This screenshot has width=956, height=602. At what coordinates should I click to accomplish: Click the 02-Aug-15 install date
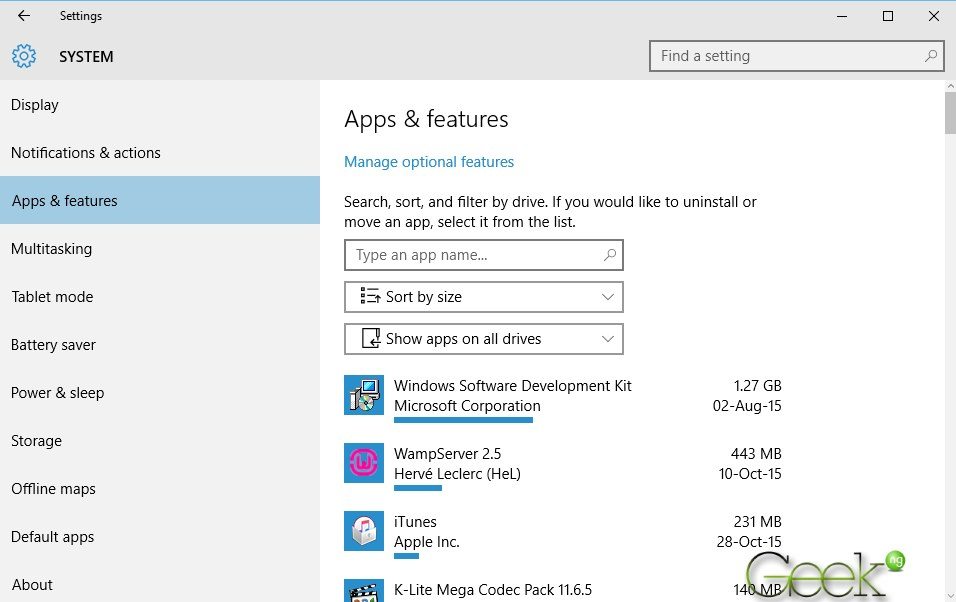[747, 406]
